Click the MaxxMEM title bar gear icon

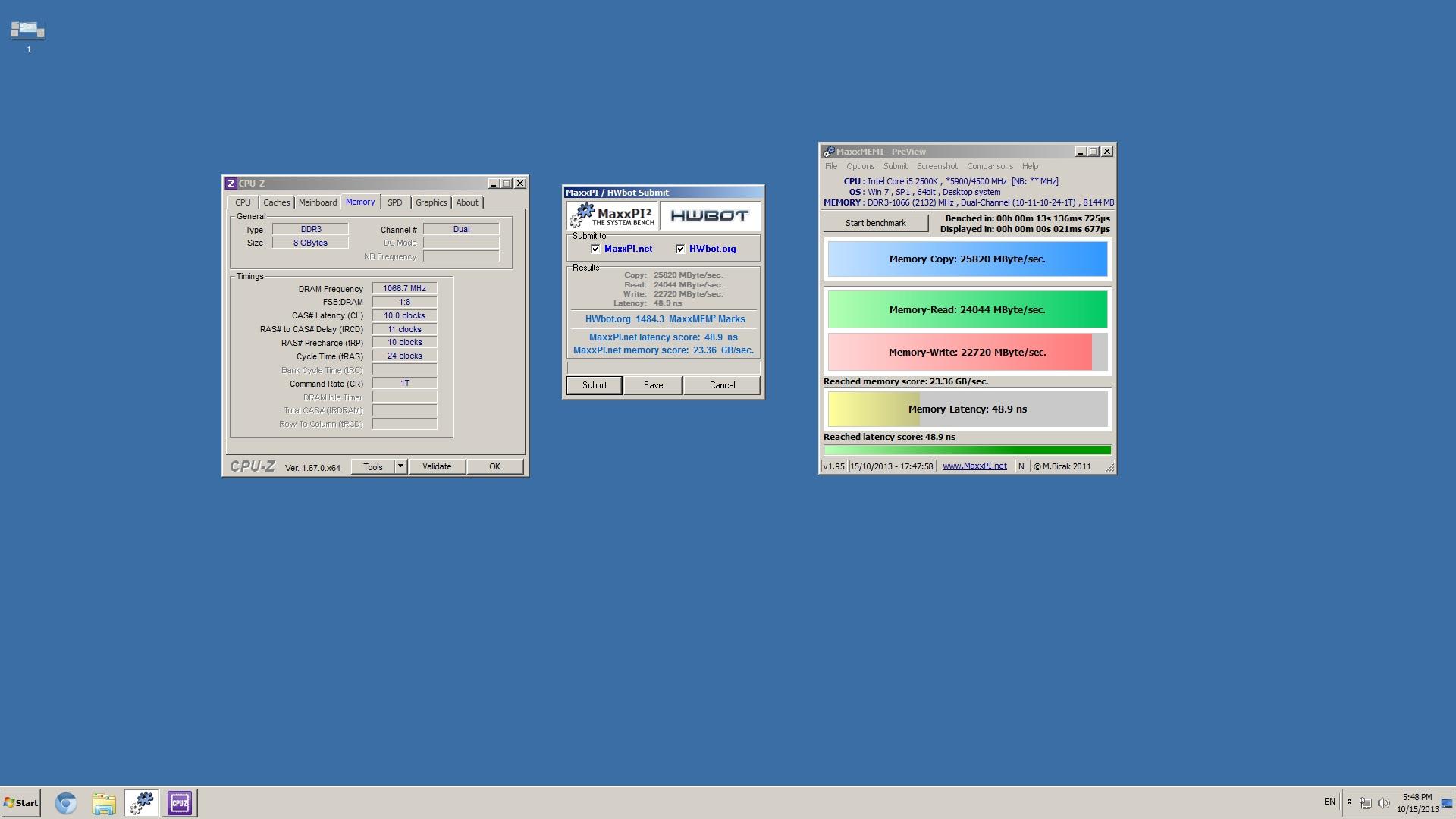[x=829, y=152]
